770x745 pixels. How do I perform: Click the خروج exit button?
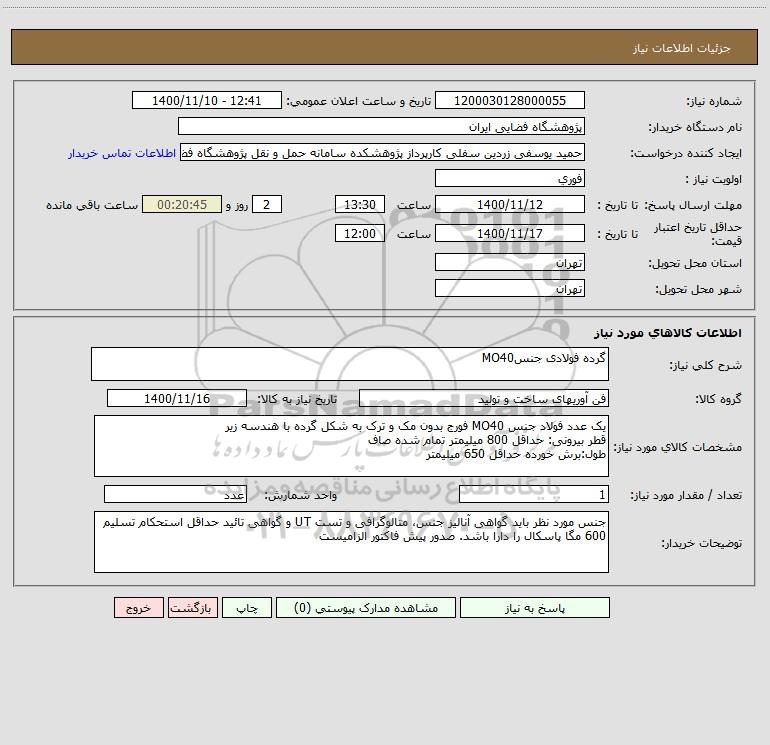[x=138, y=607]
